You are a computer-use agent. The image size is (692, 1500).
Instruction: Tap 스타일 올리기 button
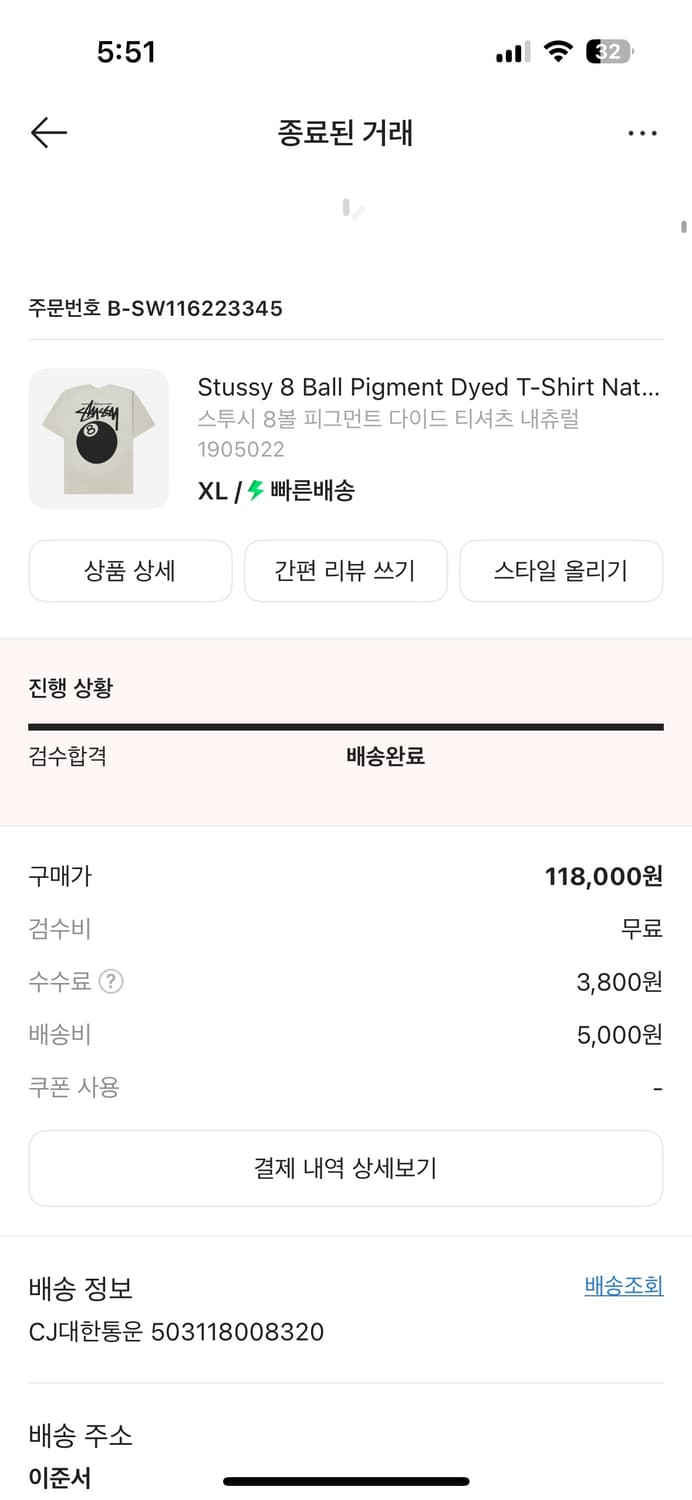(561, 571)
